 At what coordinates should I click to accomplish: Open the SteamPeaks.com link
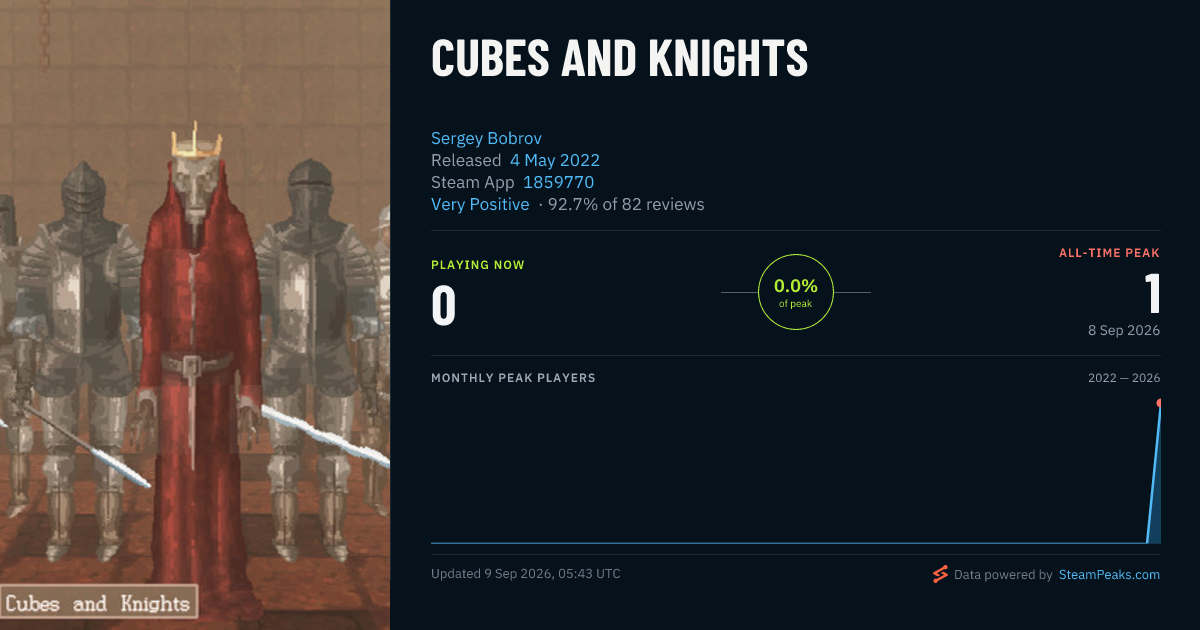click(x=1109, y=575)
